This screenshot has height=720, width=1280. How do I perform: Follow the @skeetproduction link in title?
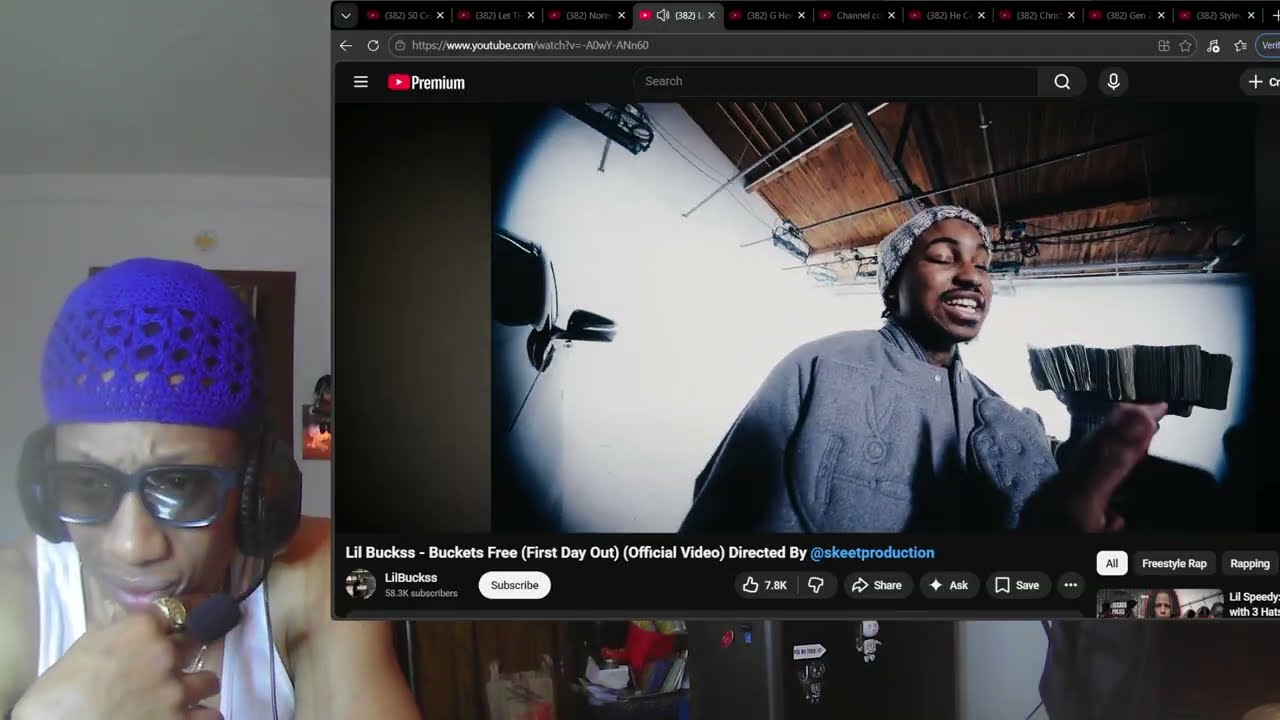tap(872, 552)
